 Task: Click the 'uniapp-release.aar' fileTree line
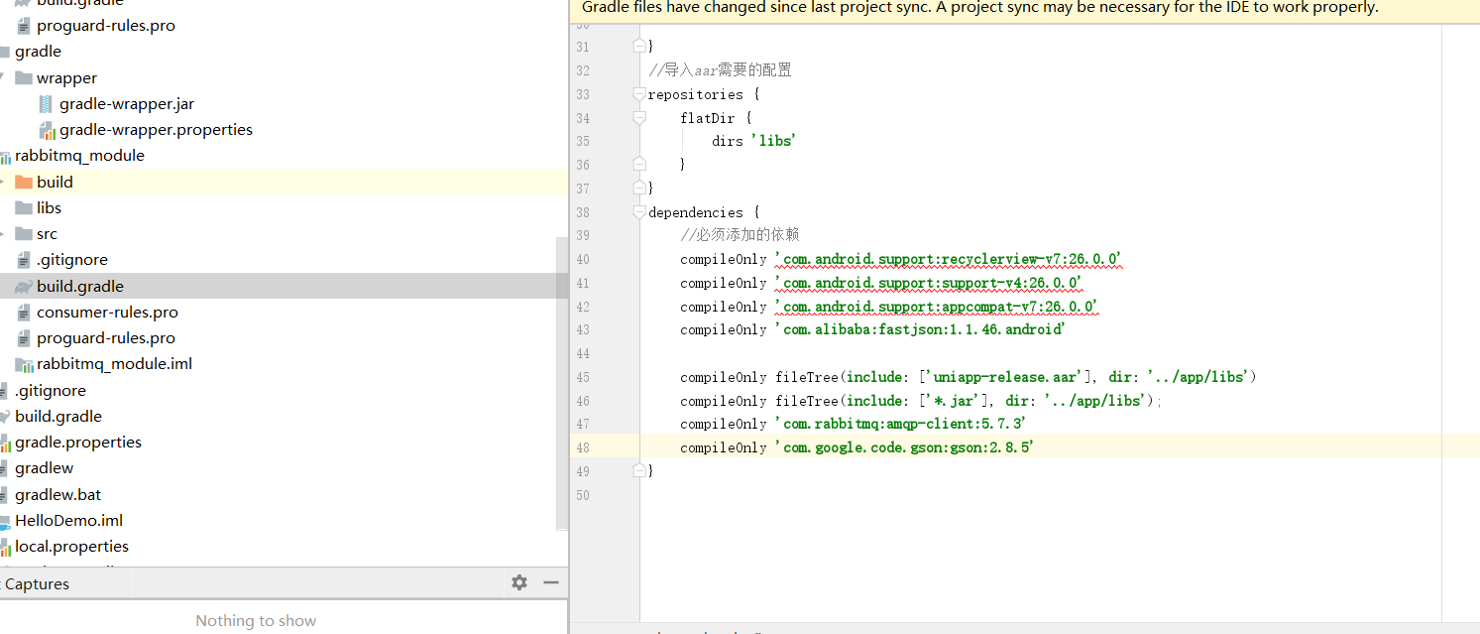pyautogui.click(x=968, y=377)
